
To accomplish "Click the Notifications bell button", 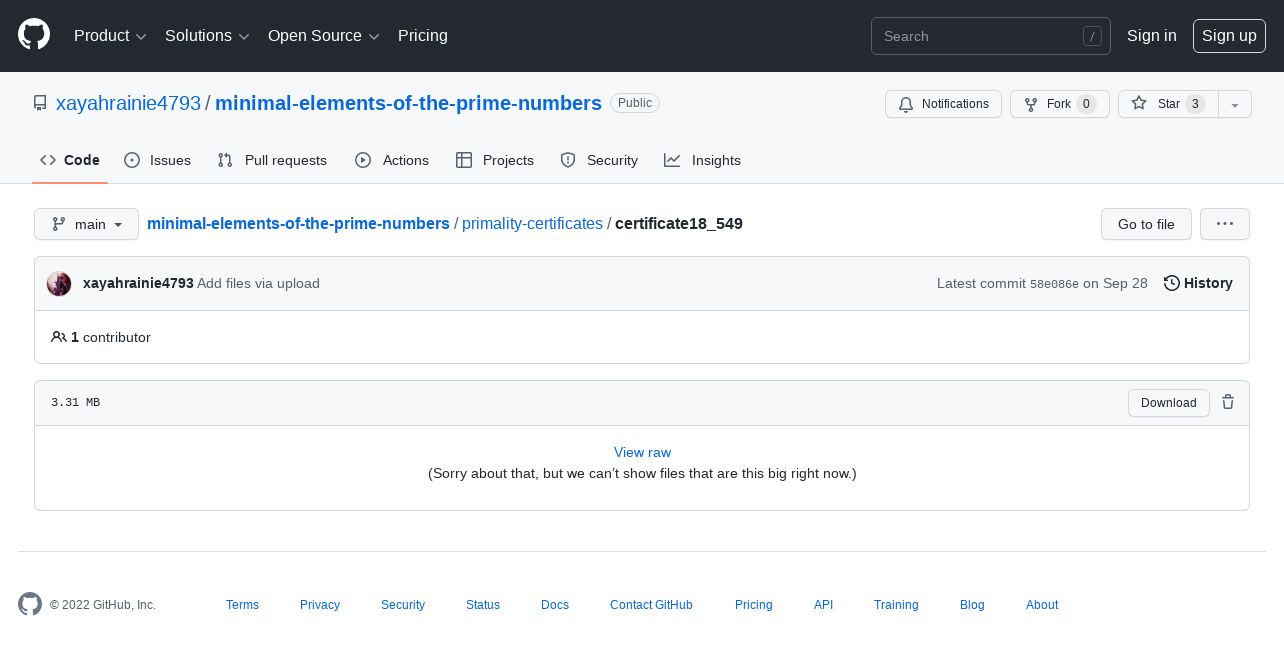I will click(x=943, y=104).
